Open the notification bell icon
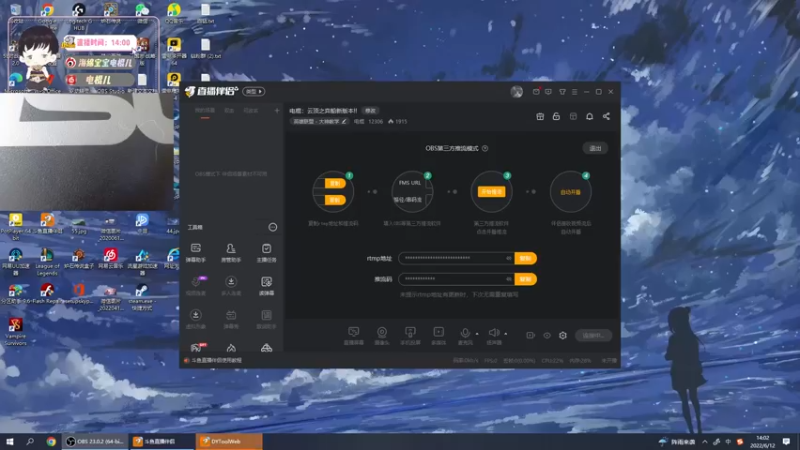The width and height of the screenshot is (800, 450). click(589, 116)
